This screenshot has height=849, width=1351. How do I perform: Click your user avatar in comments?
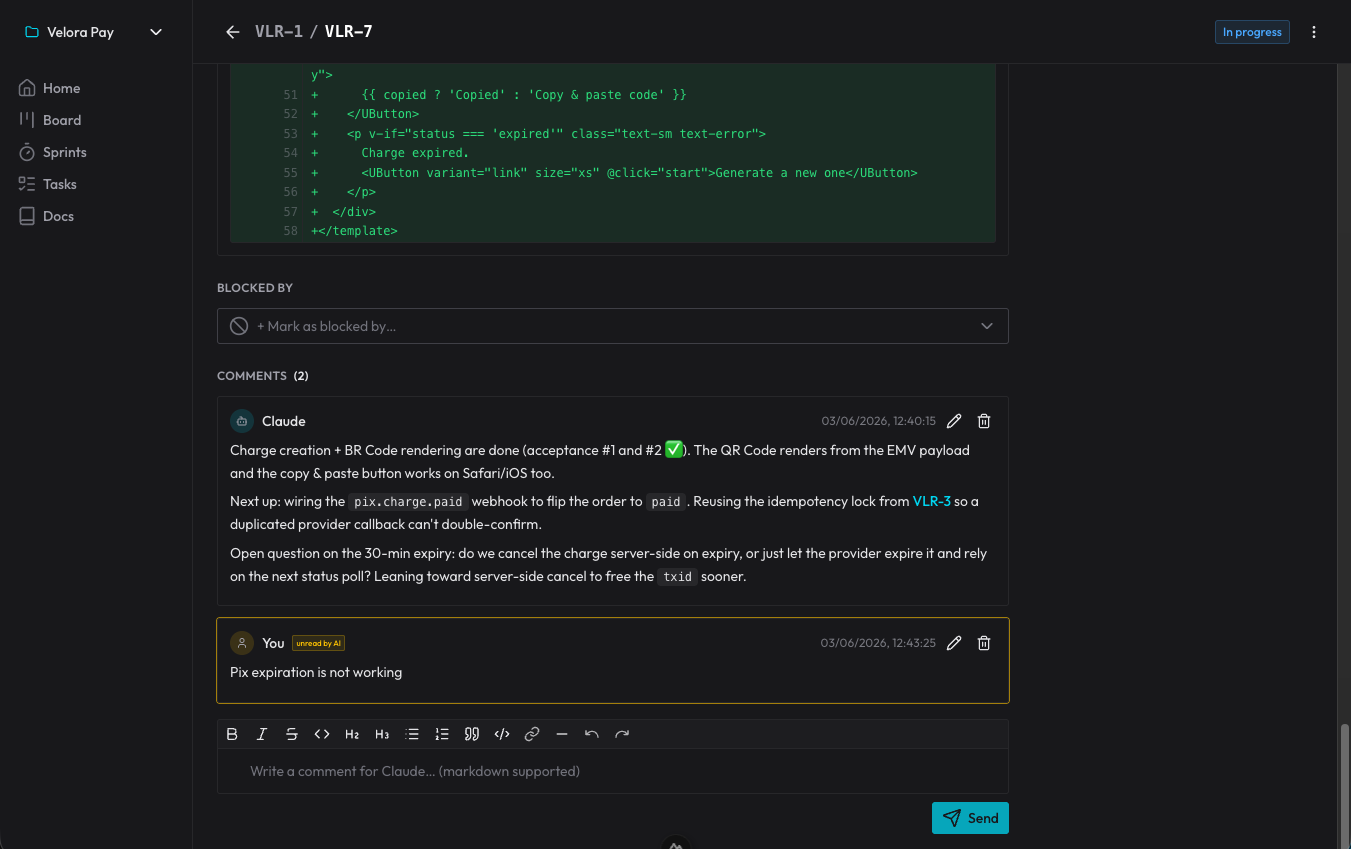click(241, 643)
